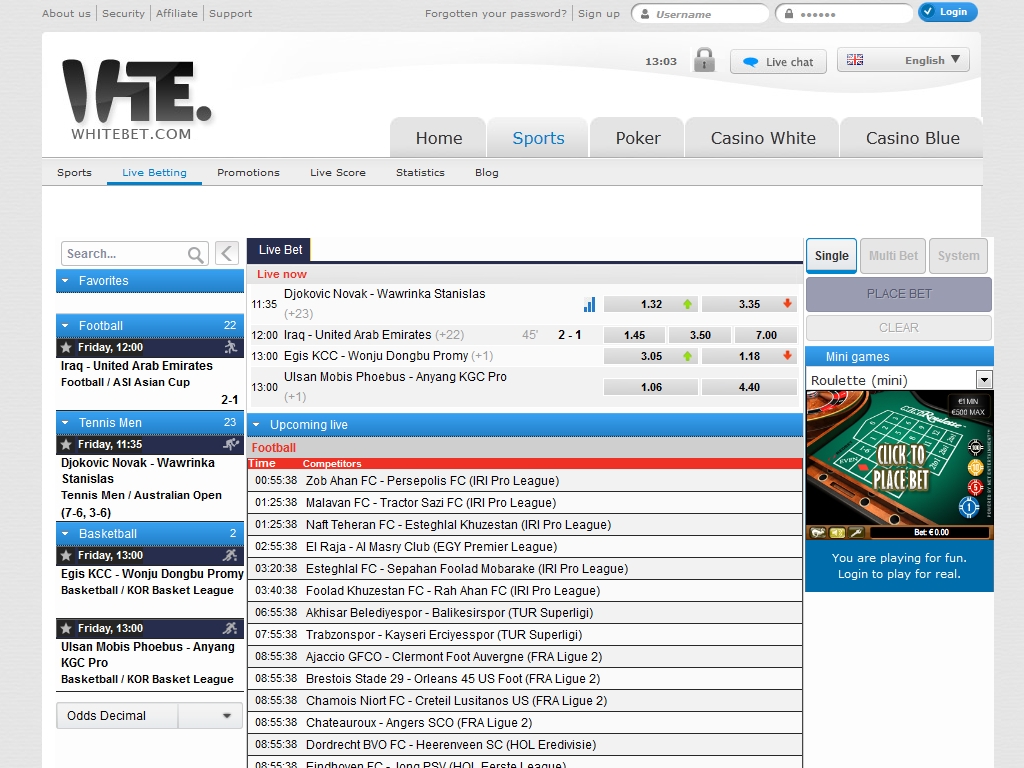Open the Roulette (mini) games dropdown

point(983,380)
